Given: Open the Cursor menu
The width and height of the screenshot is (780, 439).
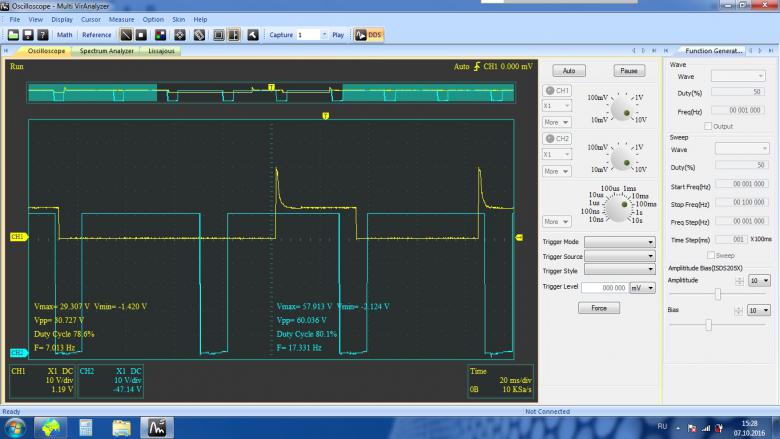Looking at the screenshot, I should tap(91, 19).
